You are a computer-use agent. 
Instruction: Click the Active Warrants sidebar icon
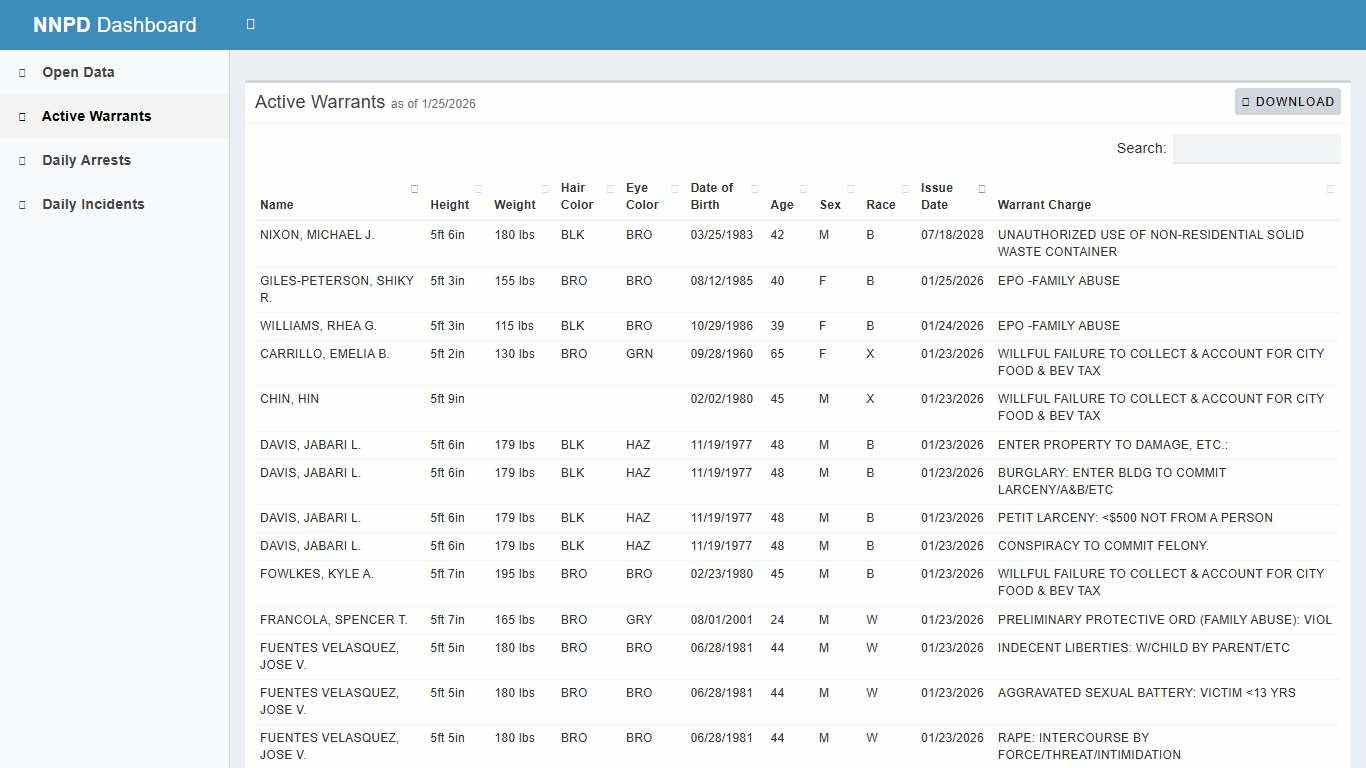pyautogui.click(x=20, y=116)
